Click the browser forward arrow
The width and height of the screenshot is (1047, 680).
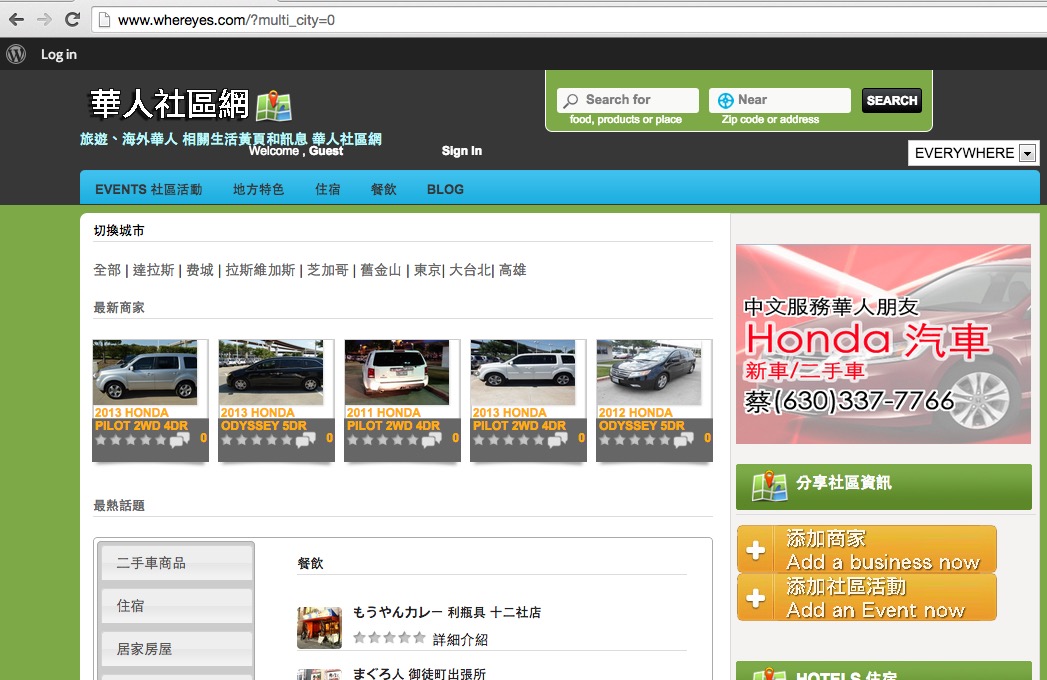(x=44, y=19)
